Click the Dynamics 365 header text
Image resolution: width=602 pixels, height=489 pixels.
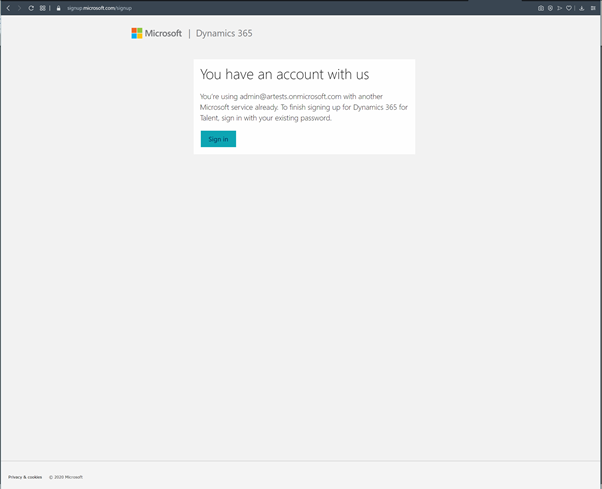tap(224, 33)
